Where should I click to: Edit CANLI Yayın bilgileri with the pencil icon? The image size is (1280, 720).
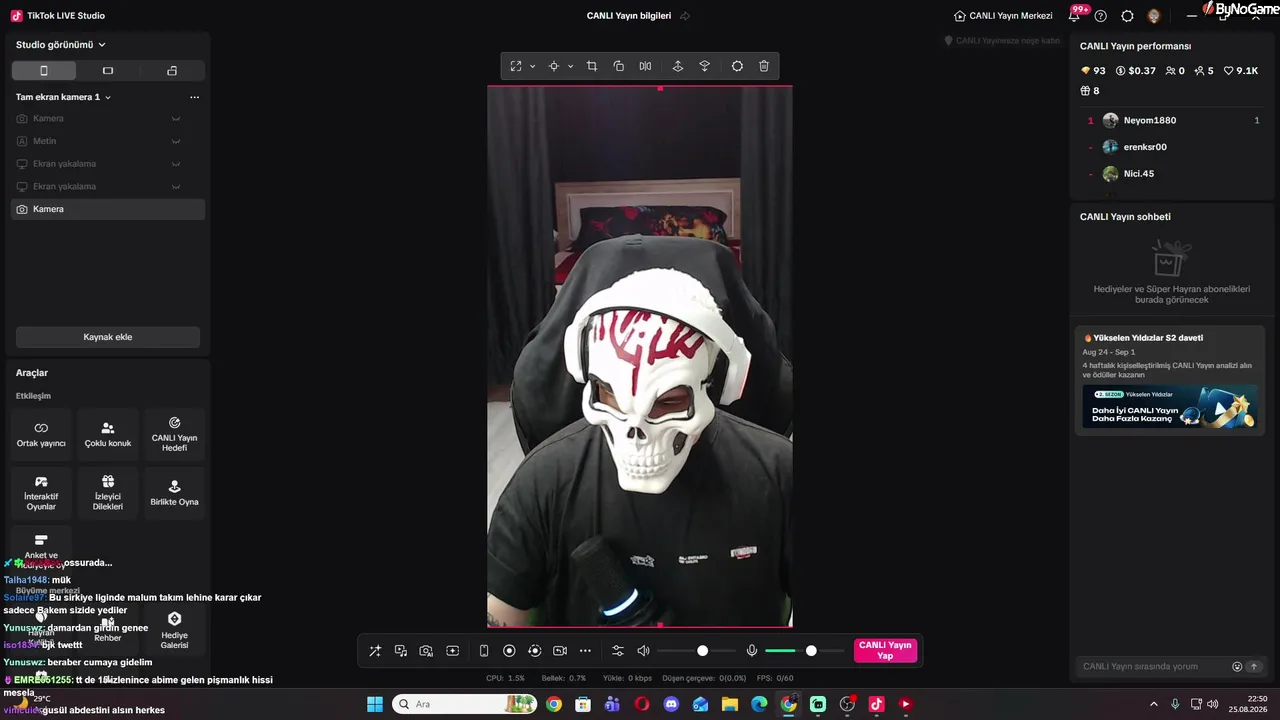click(x=685, y=16)
